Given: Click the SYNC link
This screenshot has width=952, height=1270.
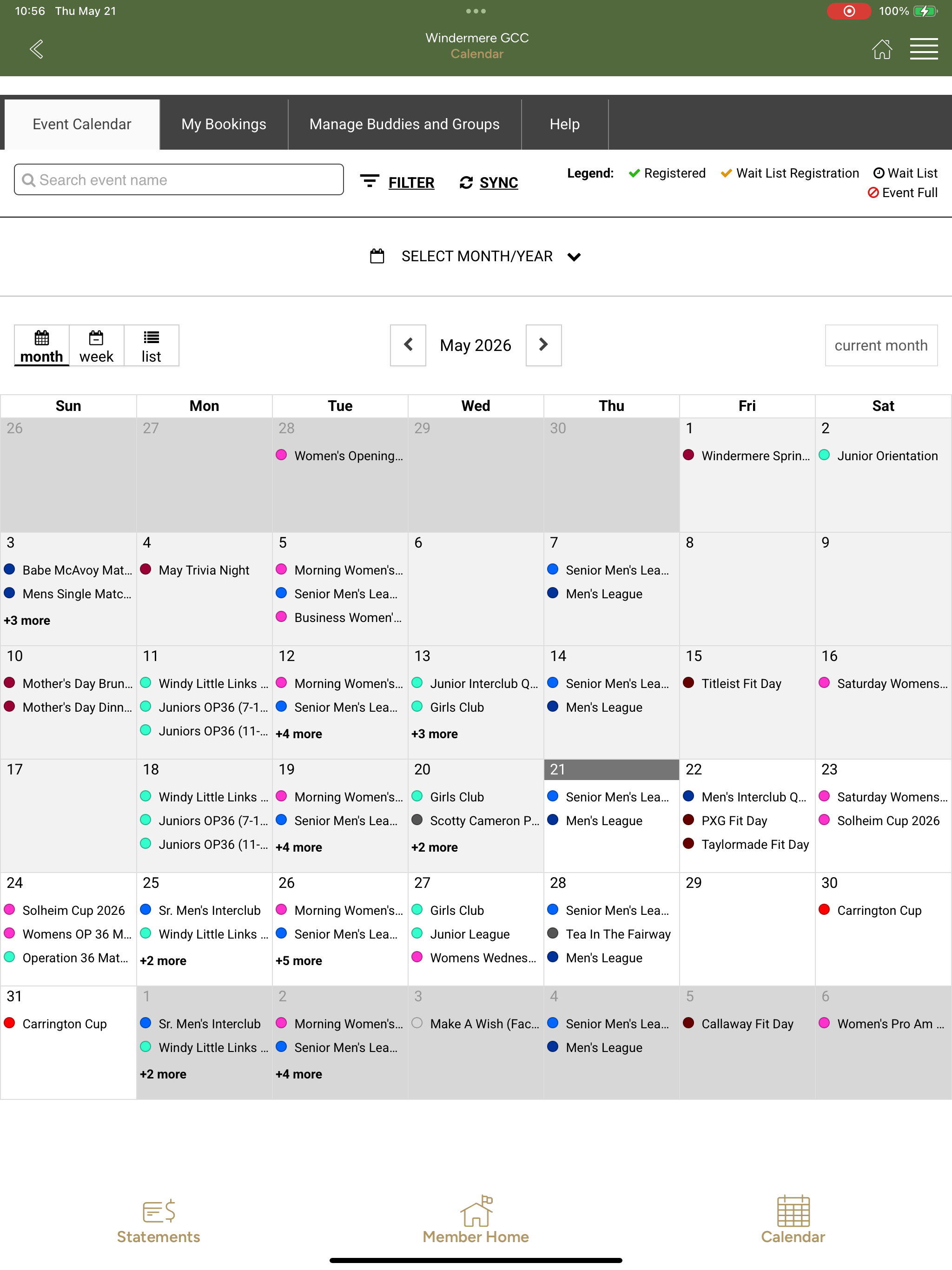Looking at the screenshot, I should 498,183.
